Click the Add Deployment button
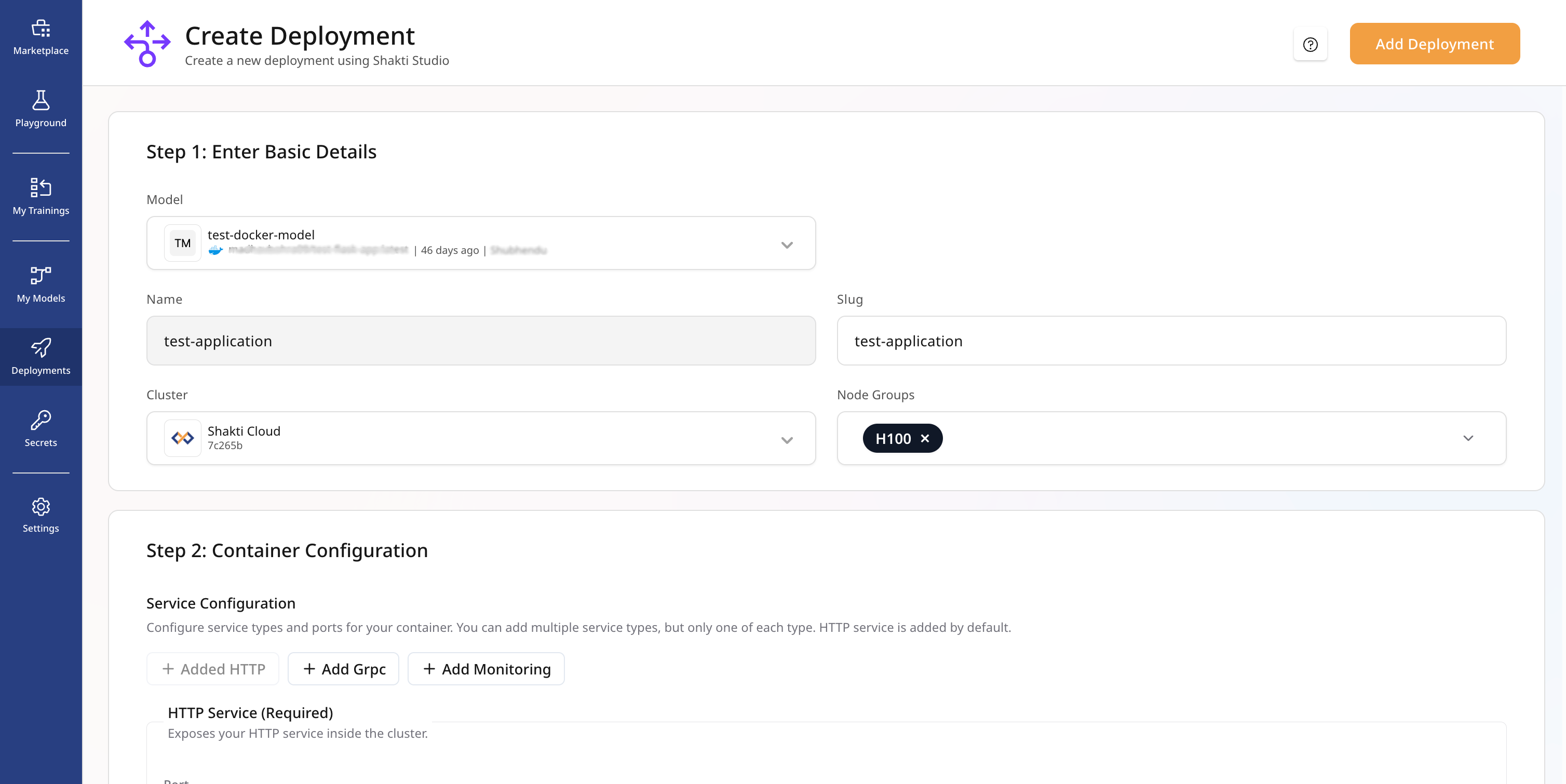 click(1435, 43)
